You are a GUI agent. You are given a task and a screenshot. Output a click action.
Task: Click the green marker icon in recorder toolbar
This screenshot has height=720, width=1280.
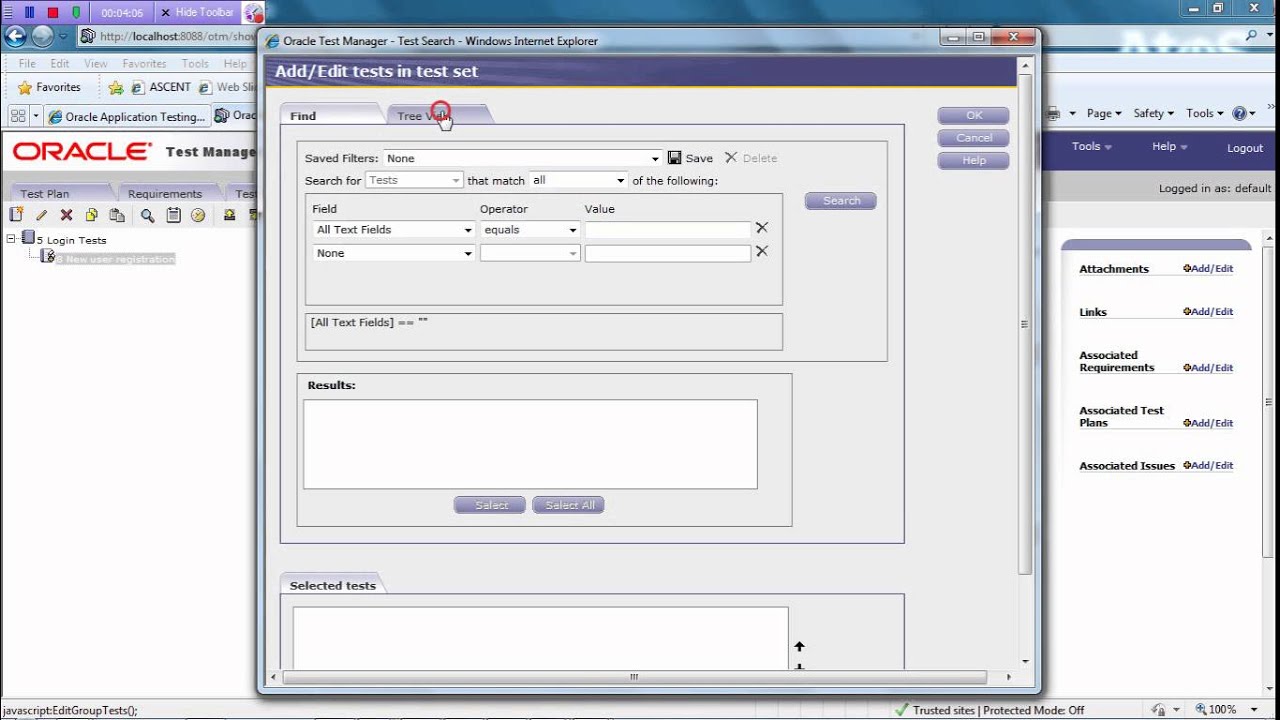76,12
